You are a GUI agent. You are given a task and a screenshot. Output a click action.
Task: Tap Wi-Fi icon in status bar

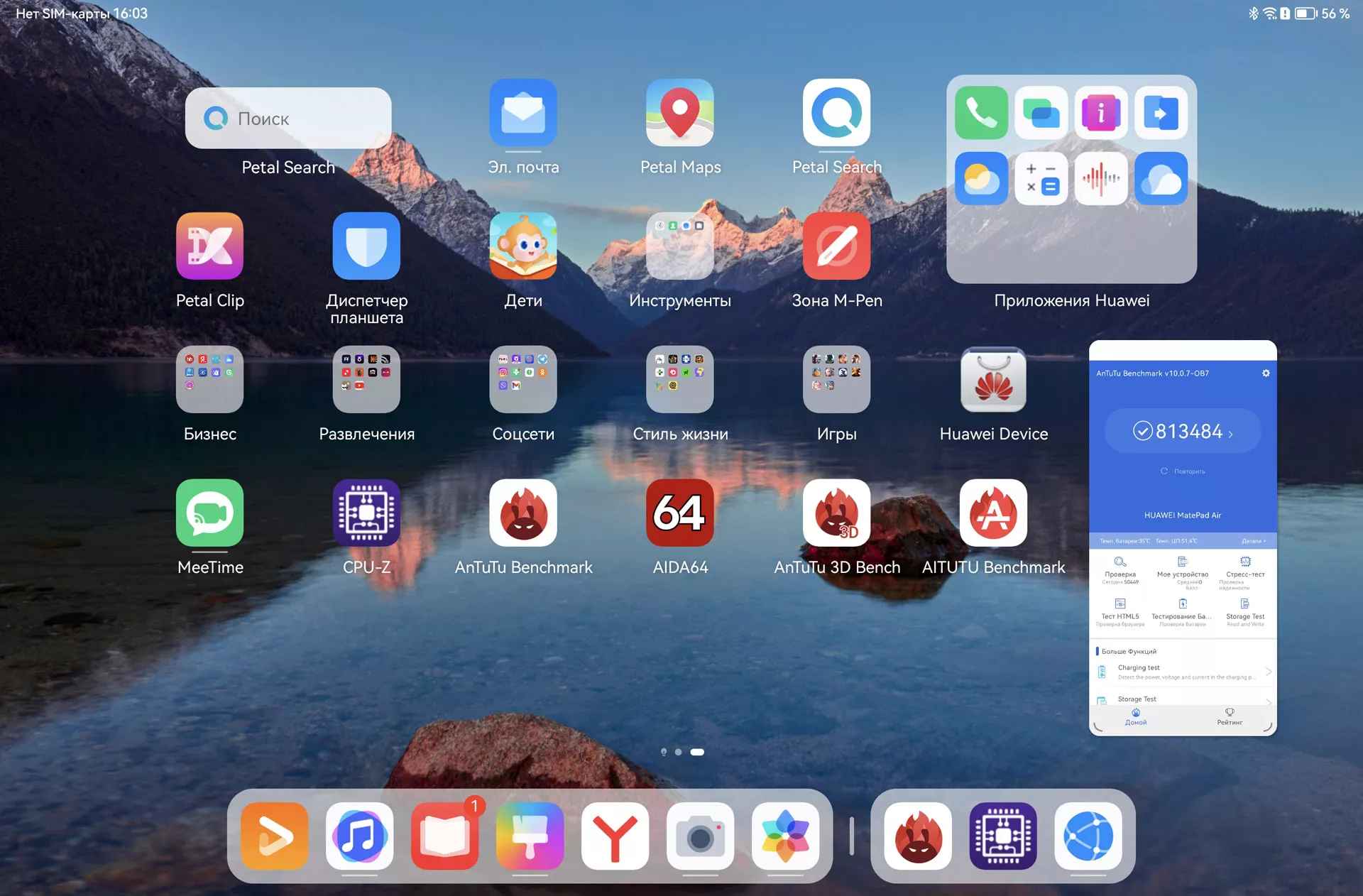(1270, 13)
